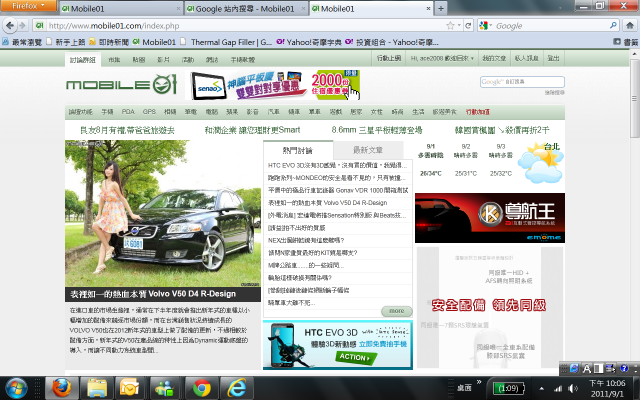Open Chrome from the taskbar

click(202, 388)
